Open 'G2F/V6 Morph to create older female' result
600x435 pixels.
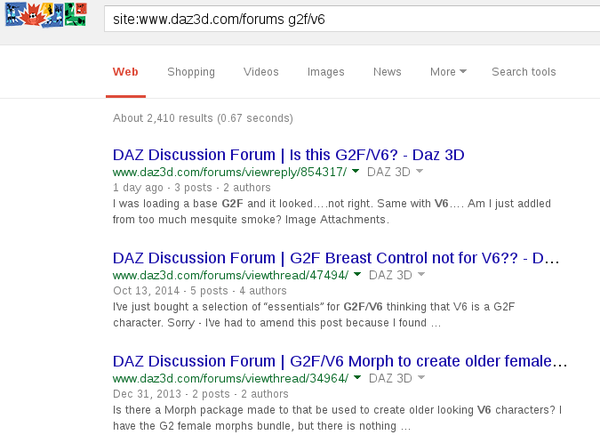pos(340,362)
